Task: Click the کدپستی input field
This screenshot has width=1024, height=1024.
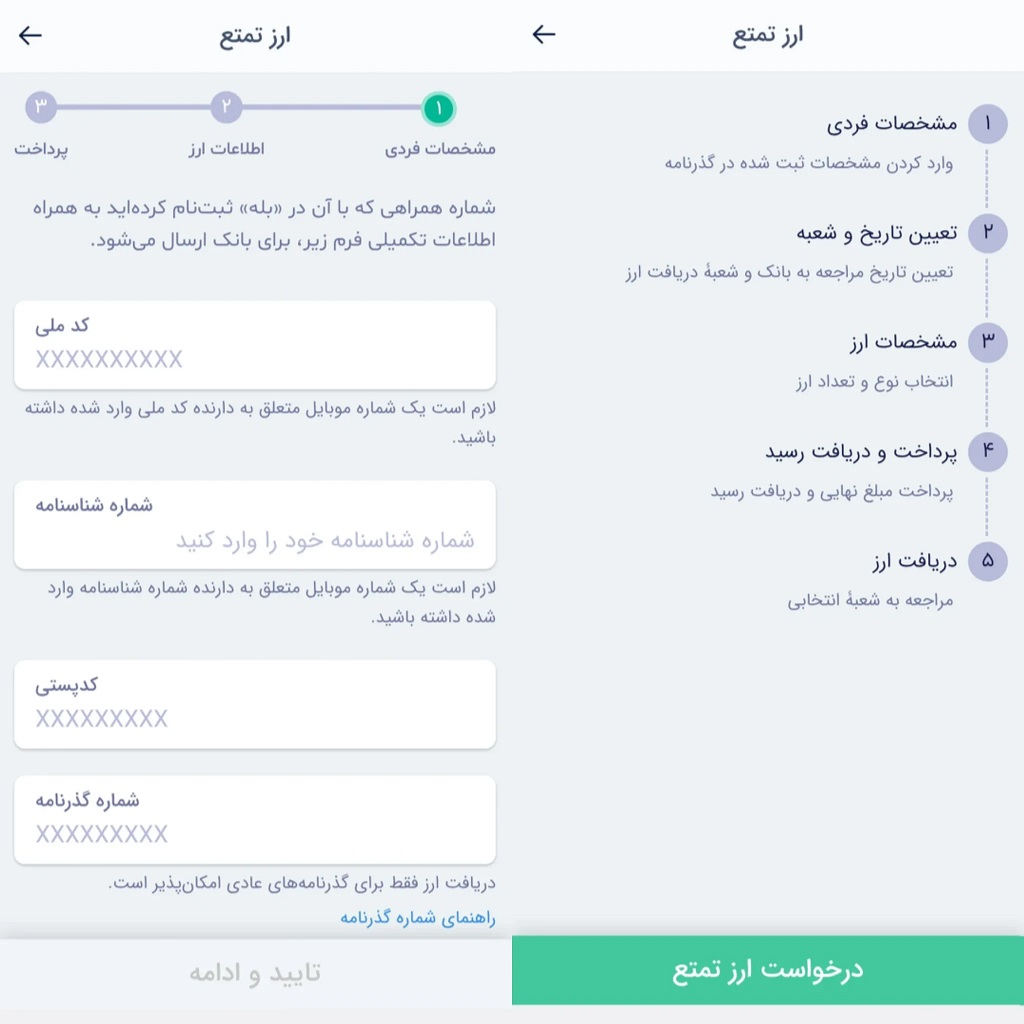Action: tap(255, 704)
